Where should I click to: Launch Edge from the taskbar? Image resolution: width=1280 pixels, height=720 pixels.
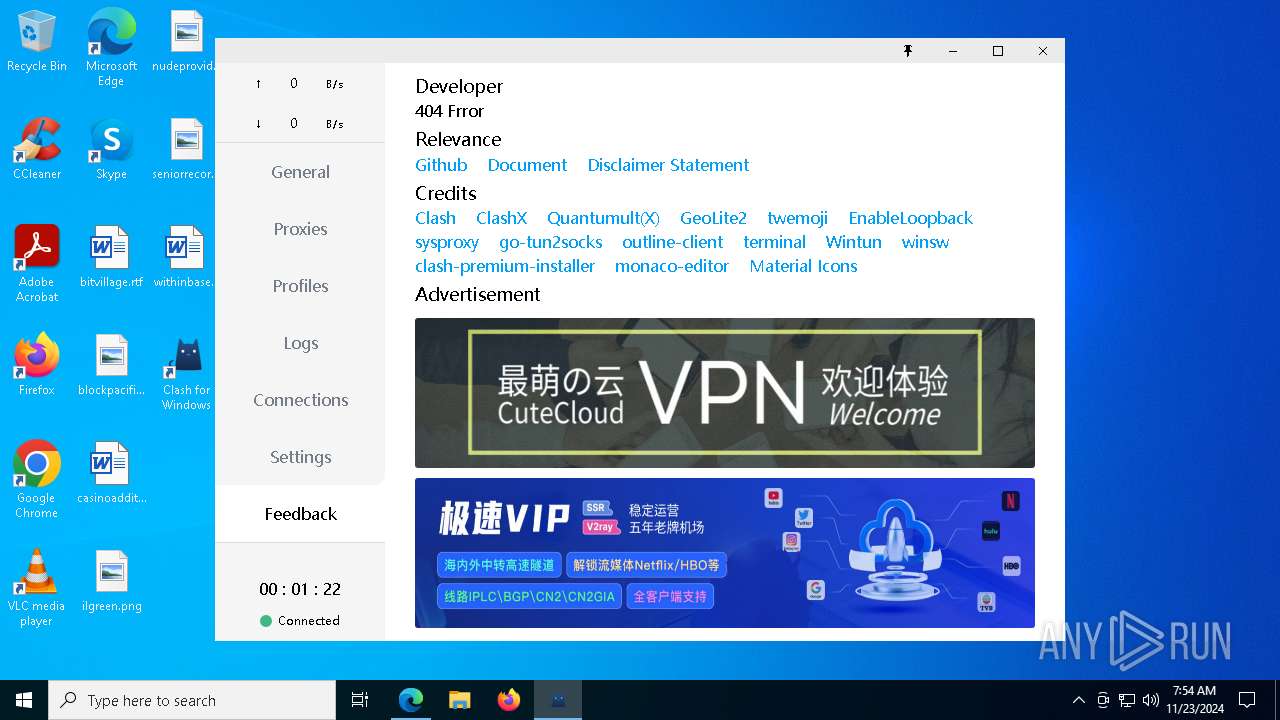411,700
